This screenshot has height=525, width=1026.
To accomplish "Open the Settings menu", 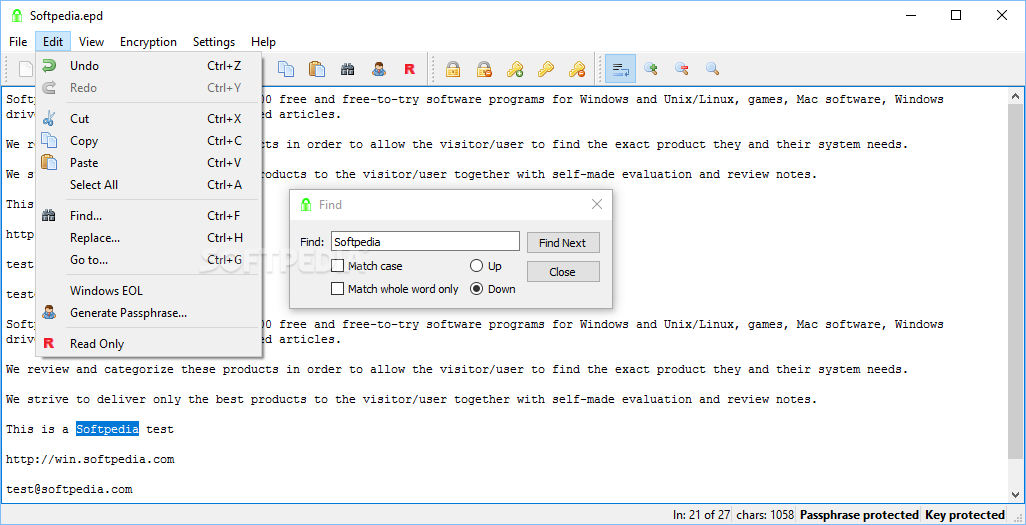I will [214, 42].
